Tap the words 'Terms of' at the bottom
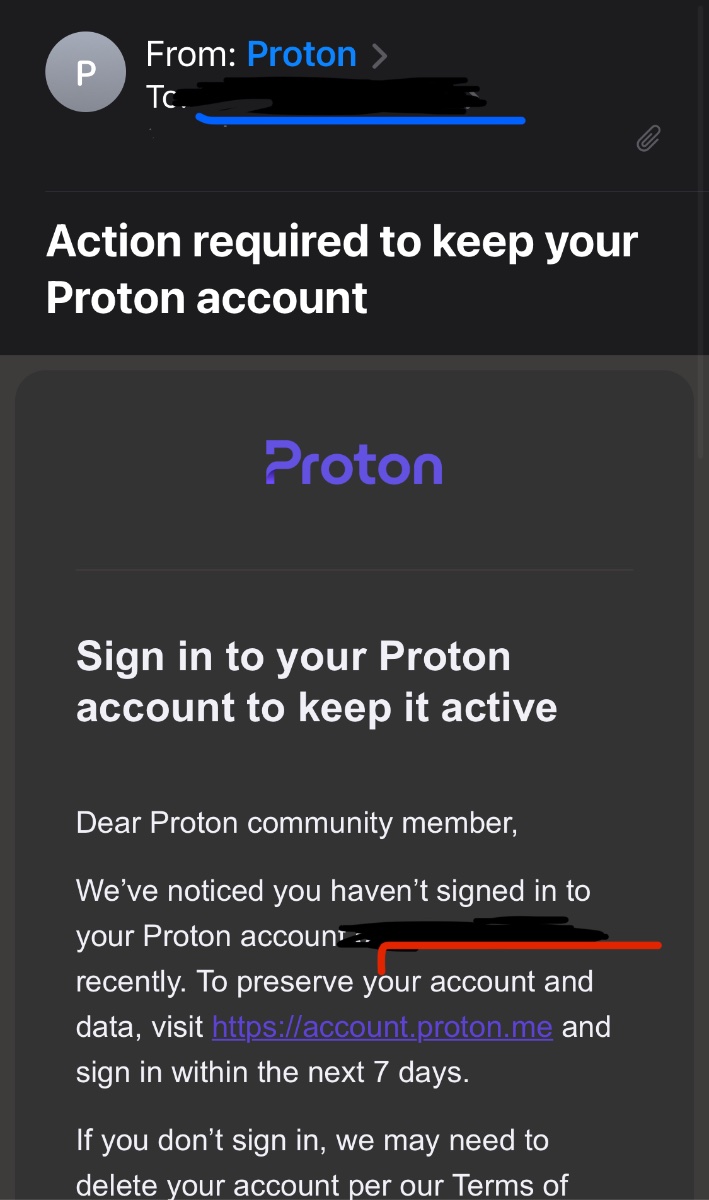The width and height of the screenshot is (709, 1200). (x=510, y=1185)
